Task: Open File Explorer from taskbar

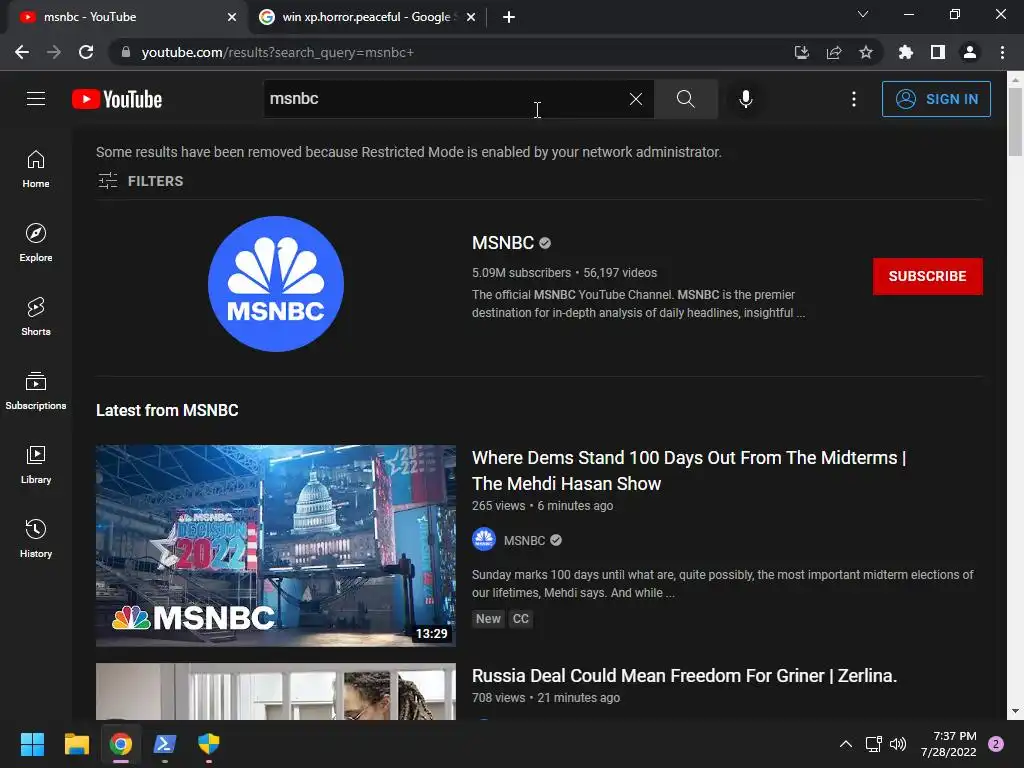Action: (76, 744)
